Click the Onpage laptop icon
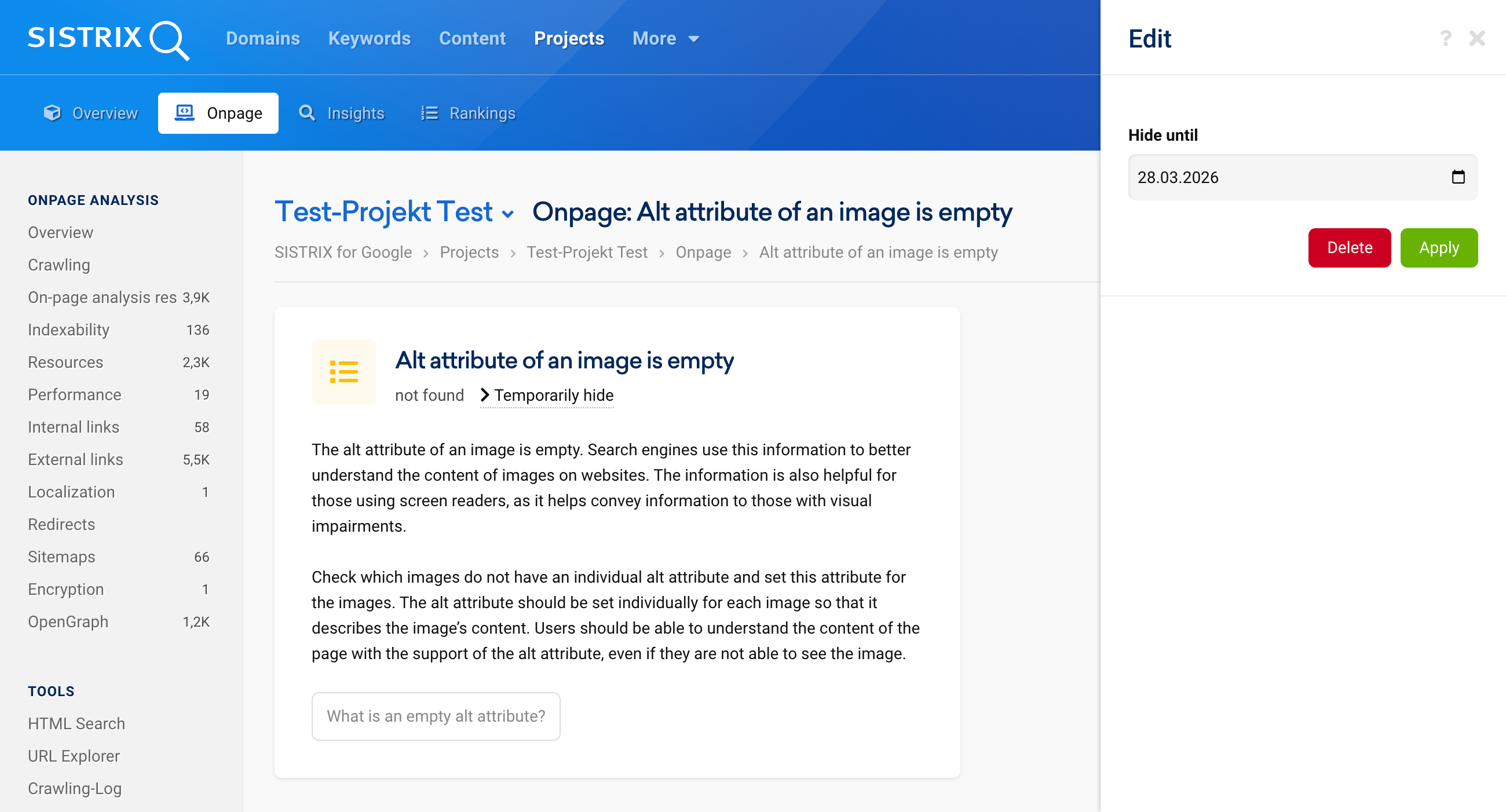Viewport: 1506px width, 812px height. pos(184,112)
